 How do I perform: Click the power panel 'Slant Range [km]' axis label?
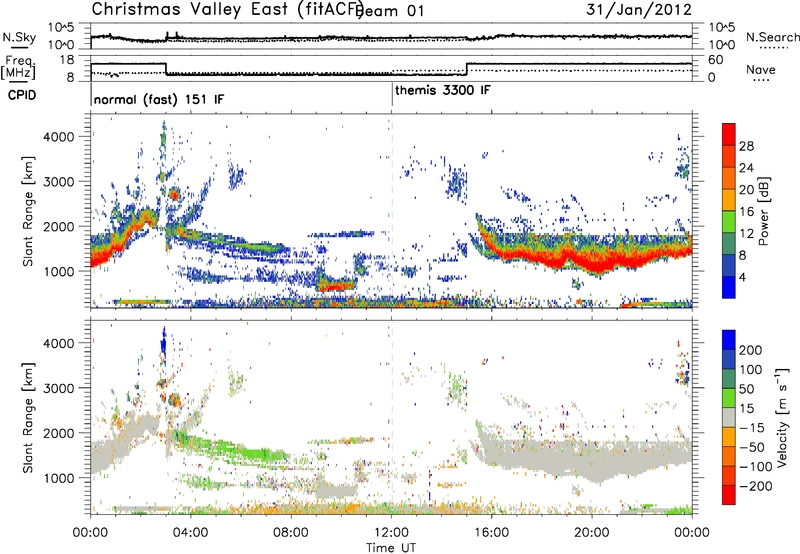[28, 211]
